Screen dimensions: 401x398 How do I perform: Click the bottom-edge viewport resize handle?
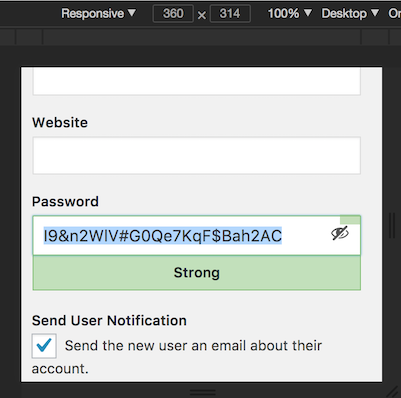coord(203,392)
